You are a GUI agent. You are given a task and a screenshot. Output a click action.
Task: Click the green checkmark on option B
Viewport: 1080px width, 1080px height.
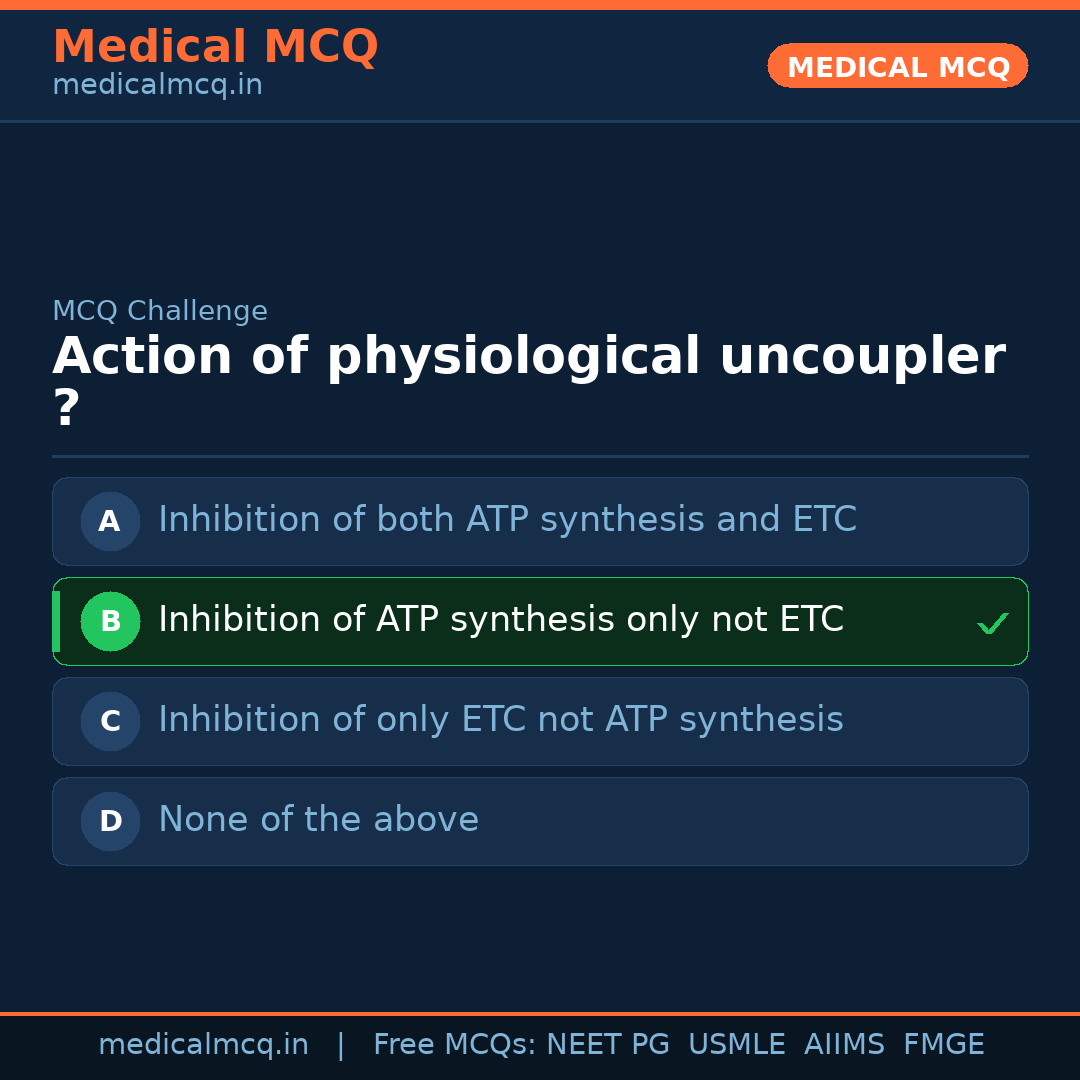[992, 624]
